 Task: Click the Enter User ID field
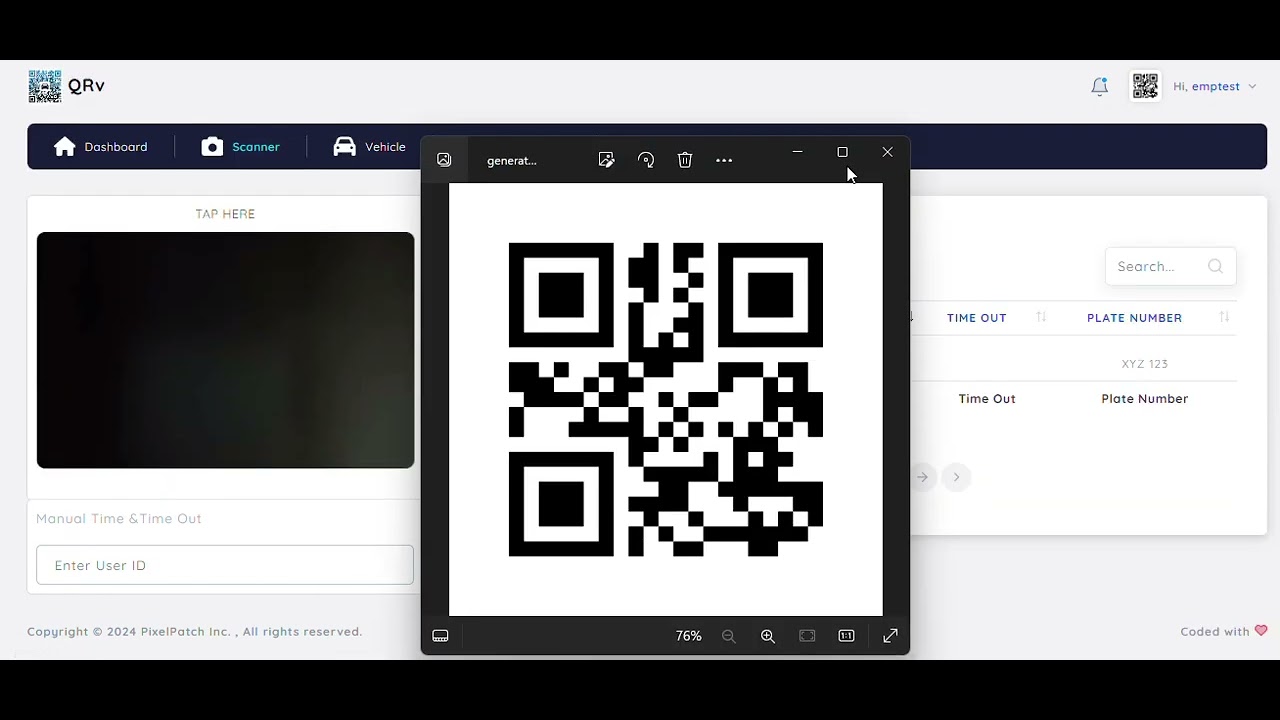pos(225,565)
